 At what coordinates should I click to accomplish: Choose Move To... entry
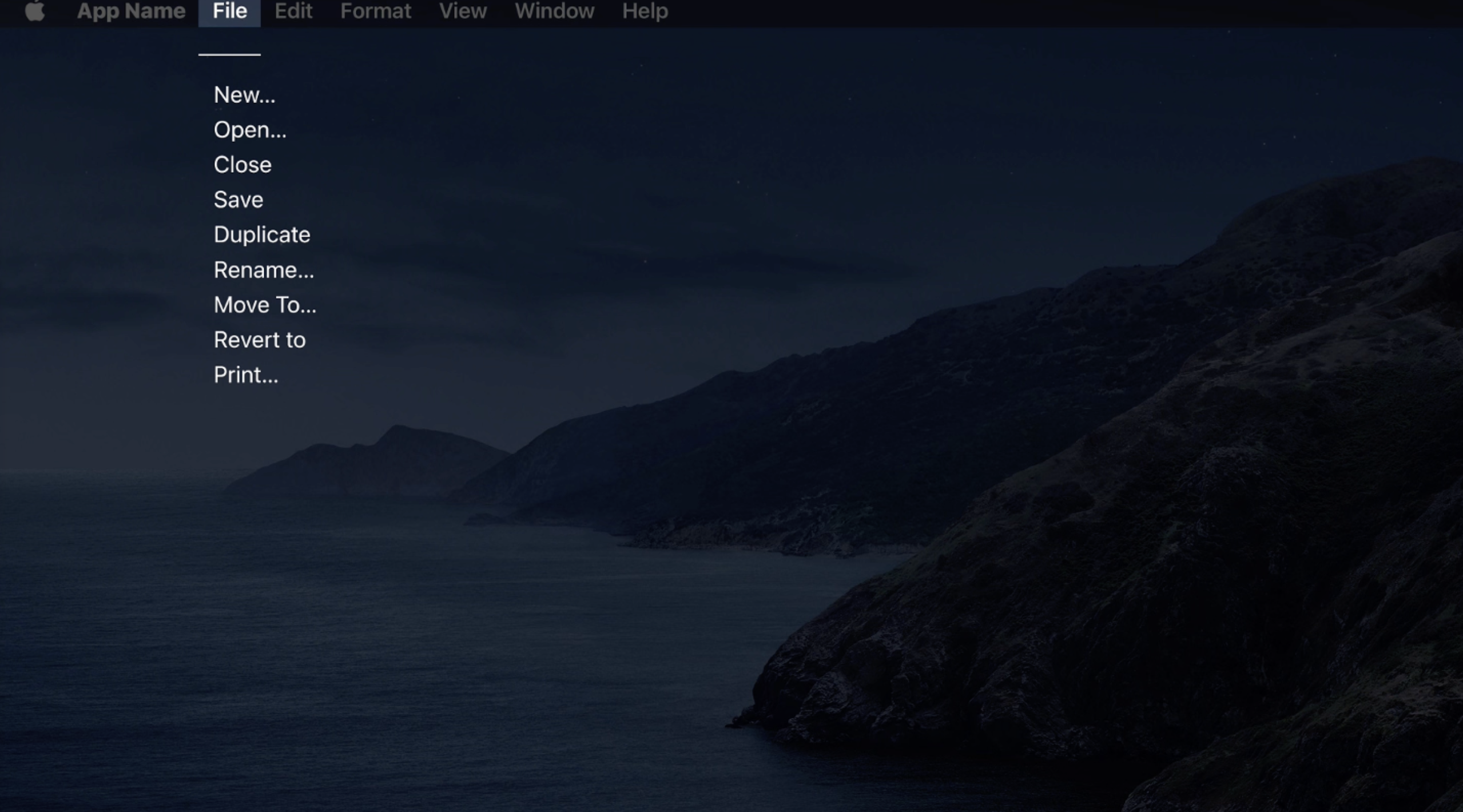(x=265, y=305)
